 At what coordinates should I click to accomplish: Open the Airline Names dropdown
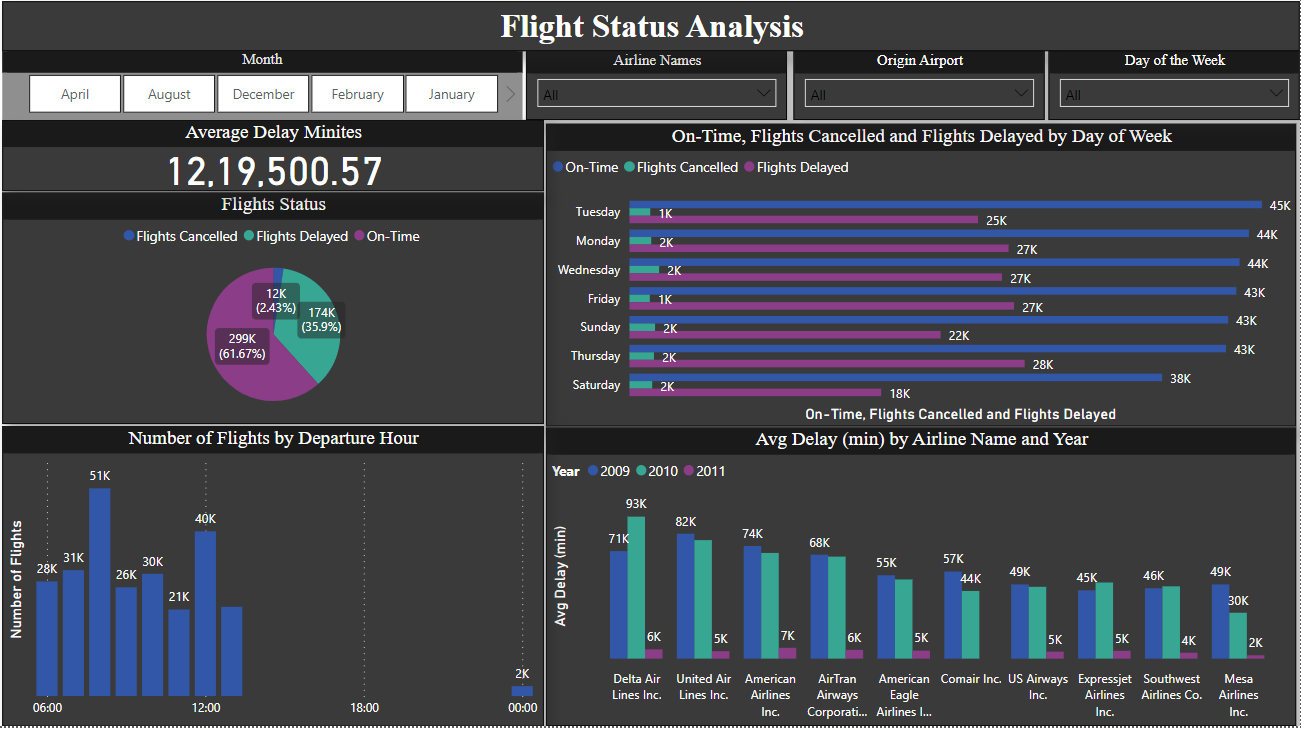[x=656, y=94]
